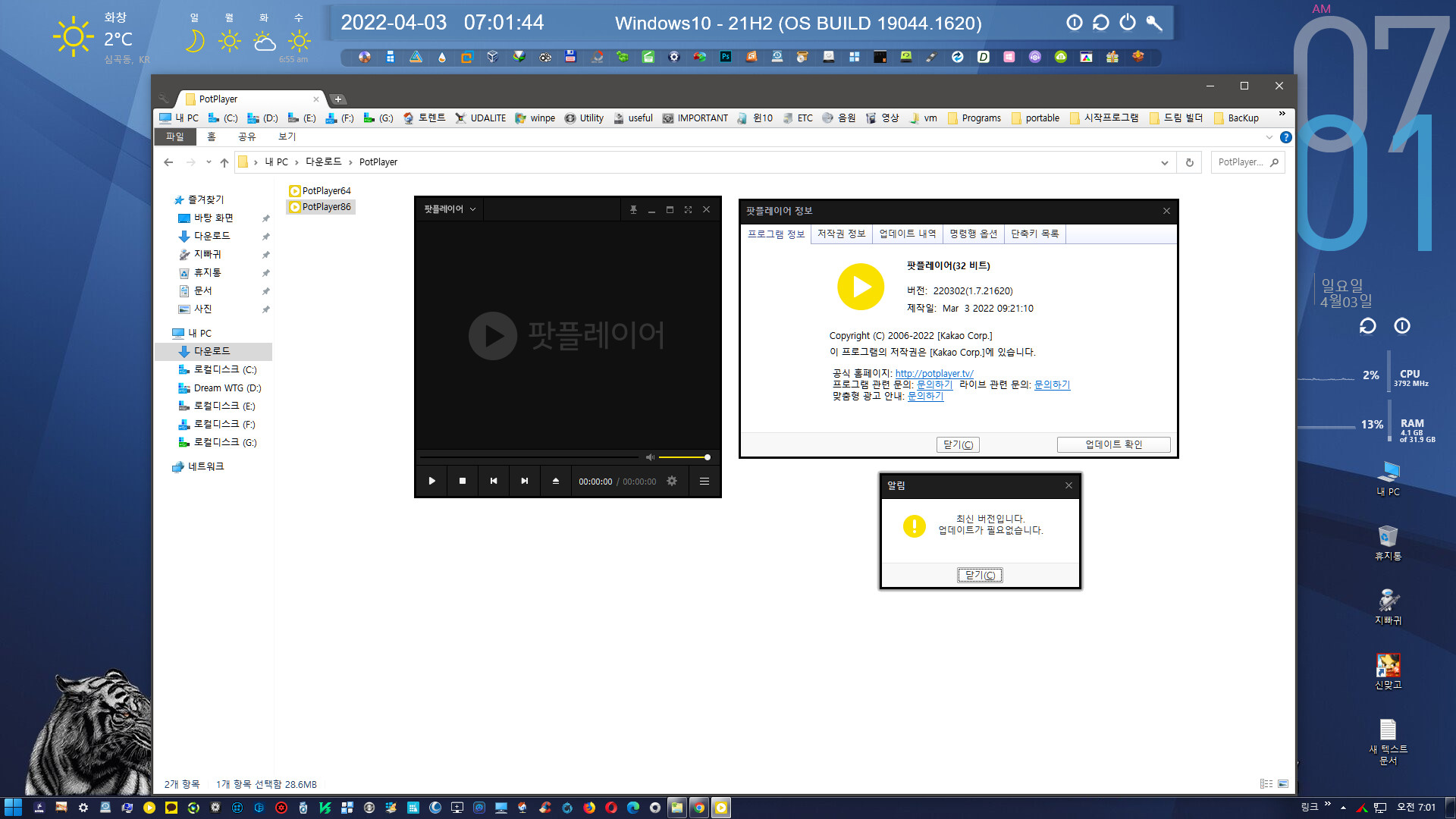
Task: Open Chrome from the taskbar
Action: pos(699,808)
